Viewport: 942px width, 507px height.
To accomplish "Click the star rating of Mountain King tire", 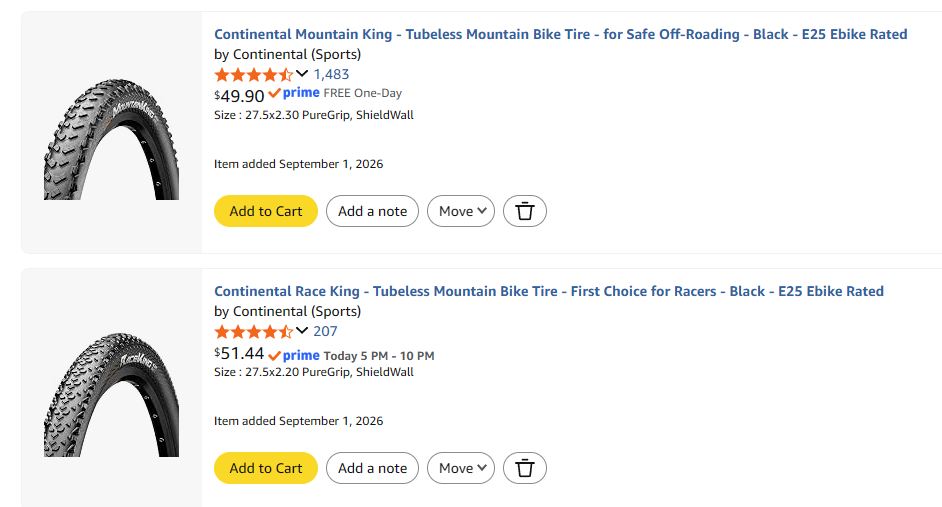I will pos(254,74).
